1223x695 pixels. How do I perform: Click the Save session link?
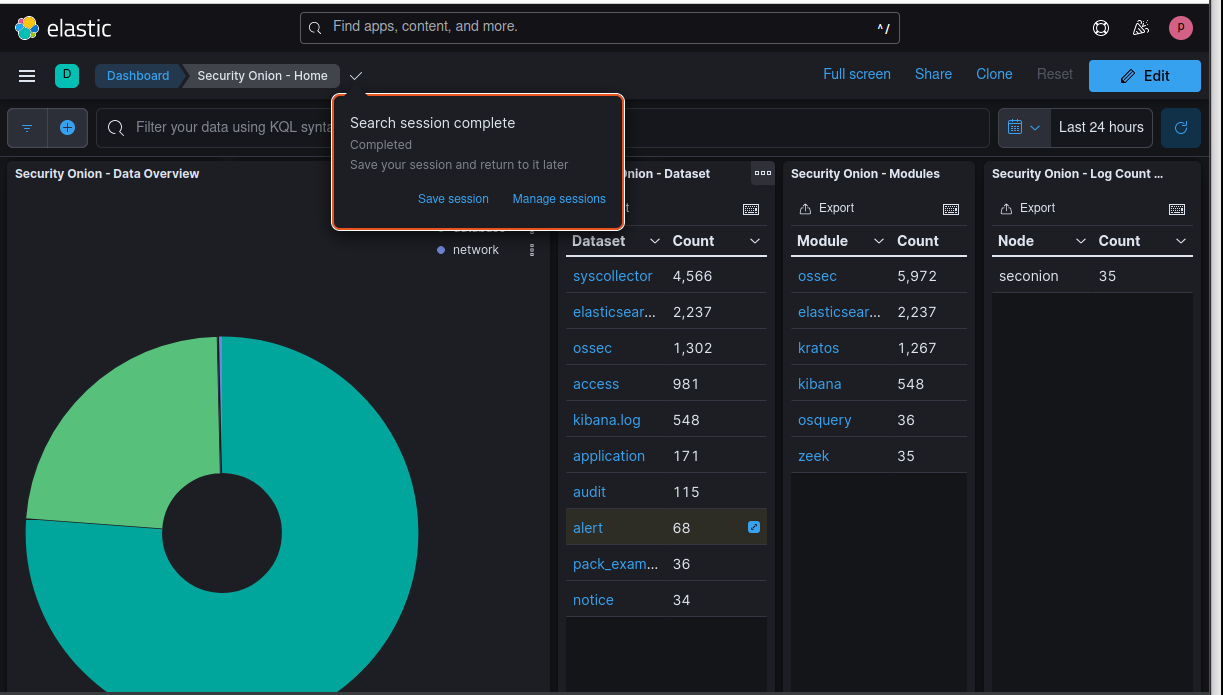click(x=453, y=199)
